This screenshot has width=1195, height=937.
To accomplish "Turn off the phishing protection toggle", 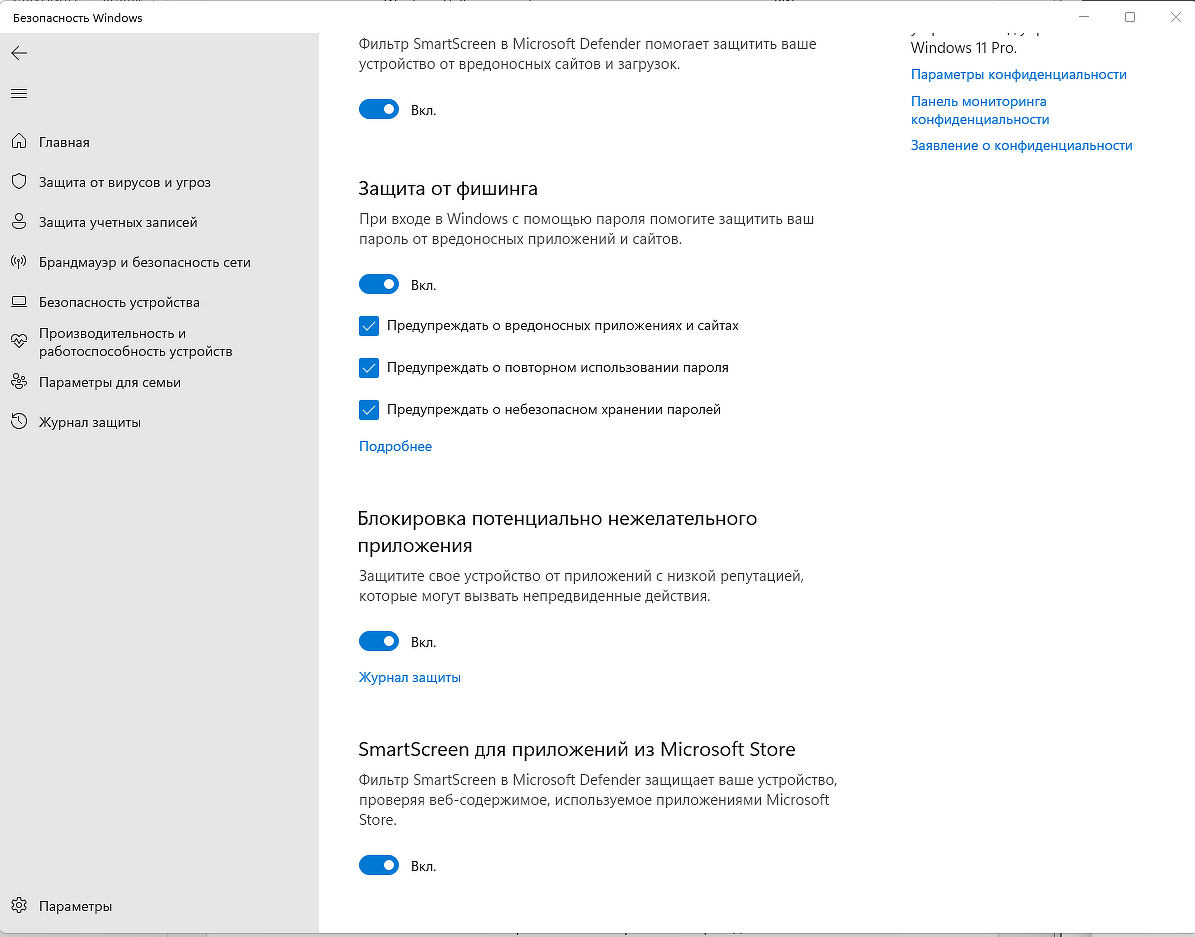I will 379,285.
